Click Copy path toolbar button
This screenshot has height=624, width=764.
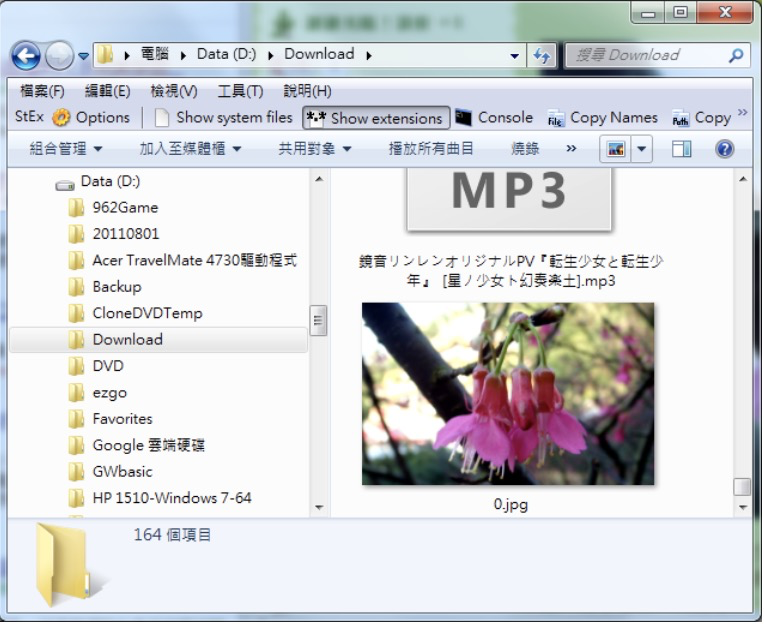[x=702, y=118]
